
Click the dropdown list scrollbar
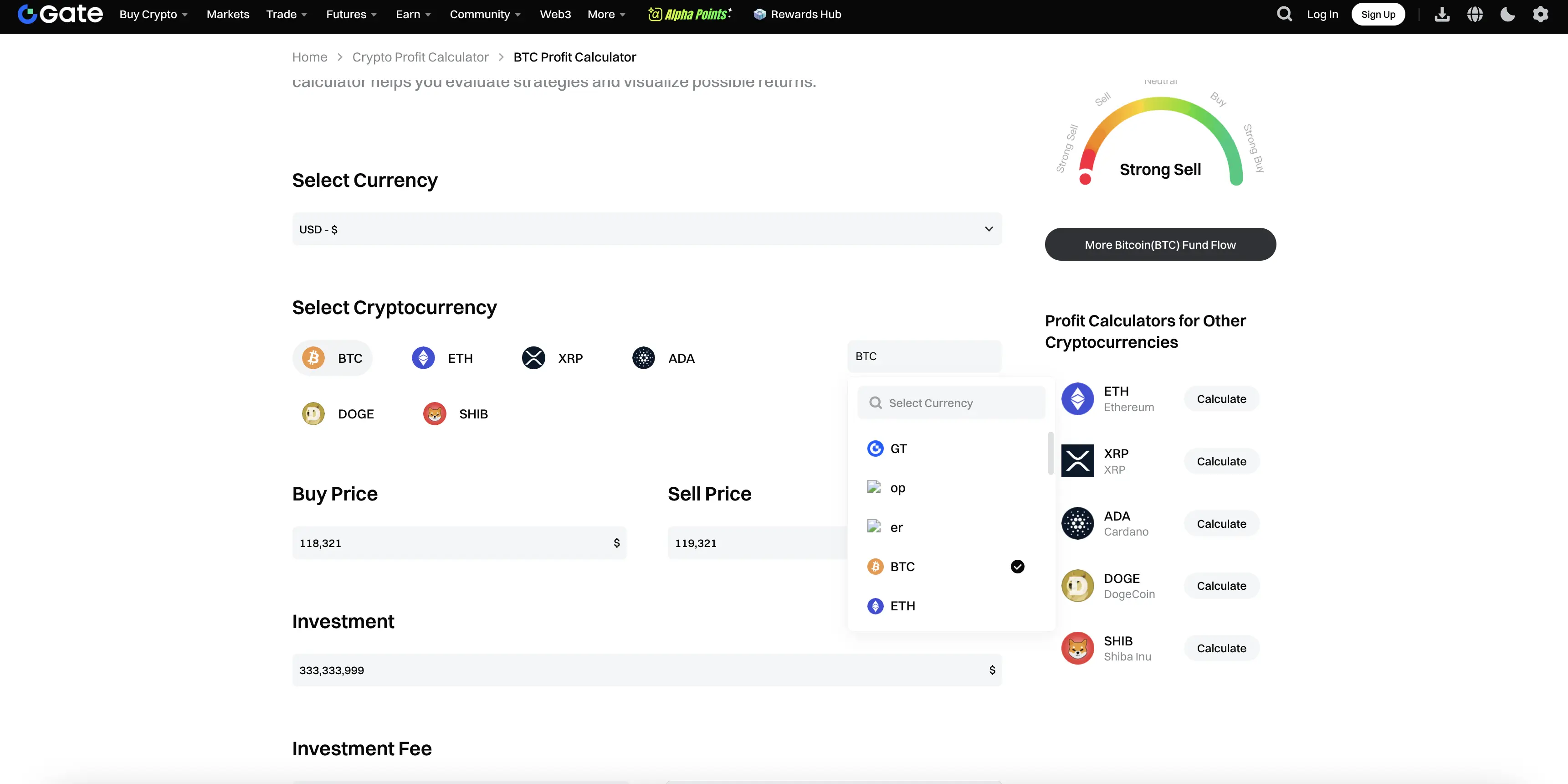1050,453
